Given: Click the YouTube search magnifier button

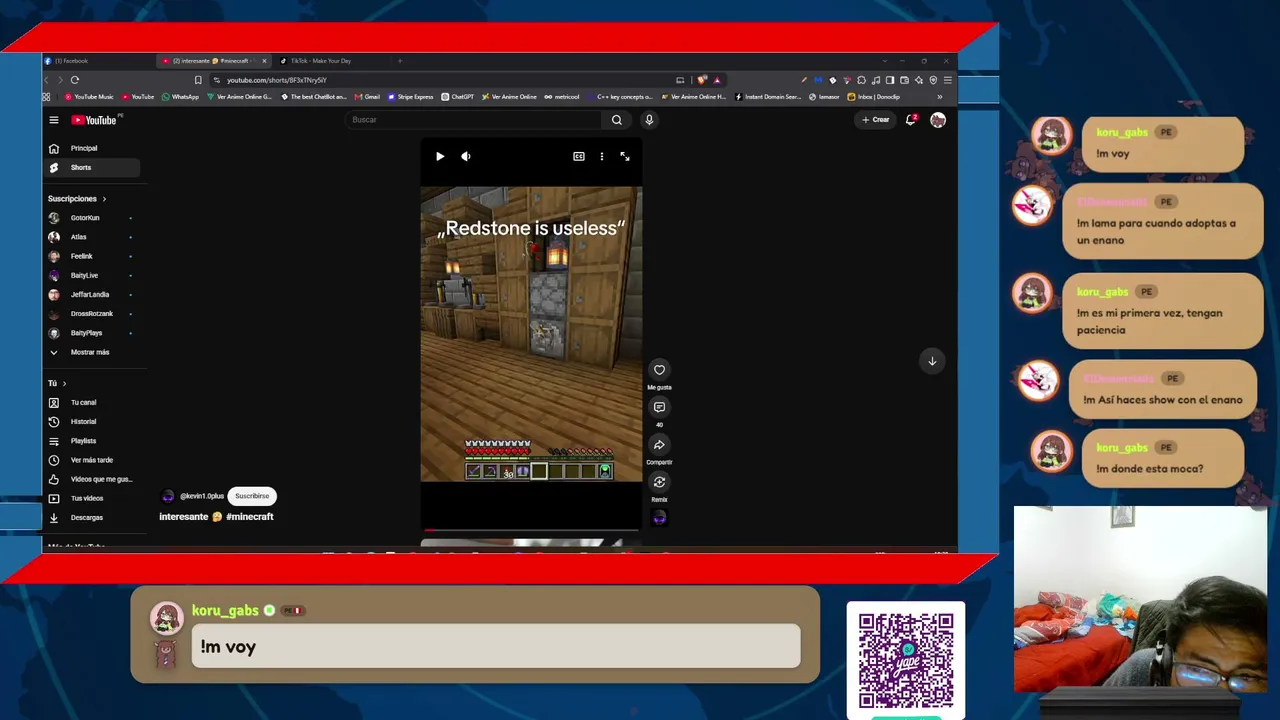Looking at the screenshot, I should click(617, 120).
